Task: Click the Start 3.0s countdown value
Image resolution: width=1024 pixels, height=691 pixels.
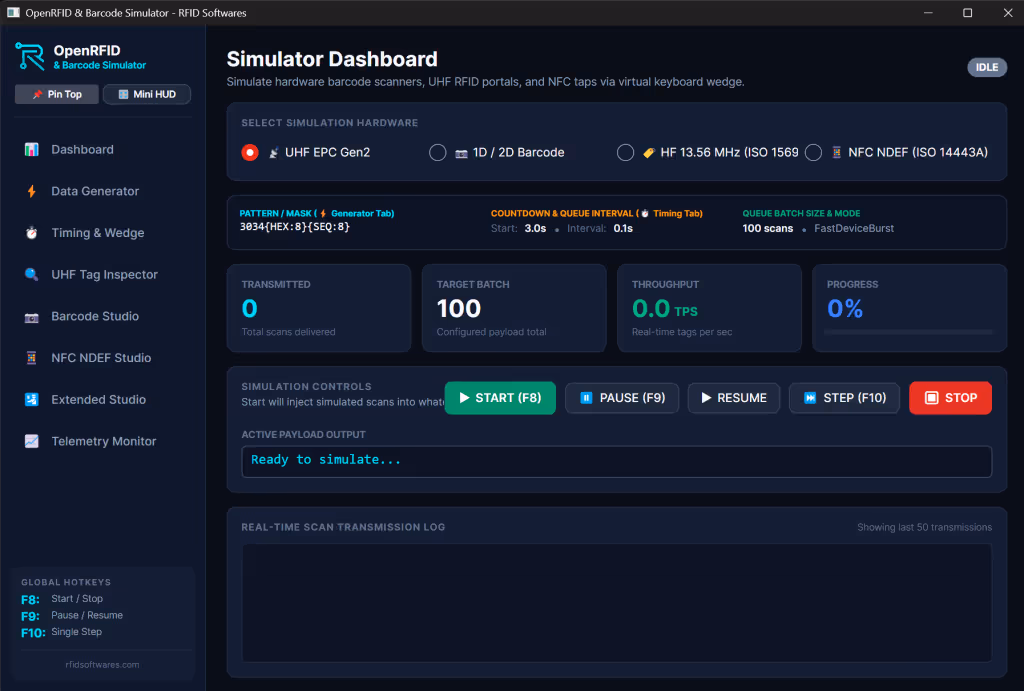Action: pos(535,229)
